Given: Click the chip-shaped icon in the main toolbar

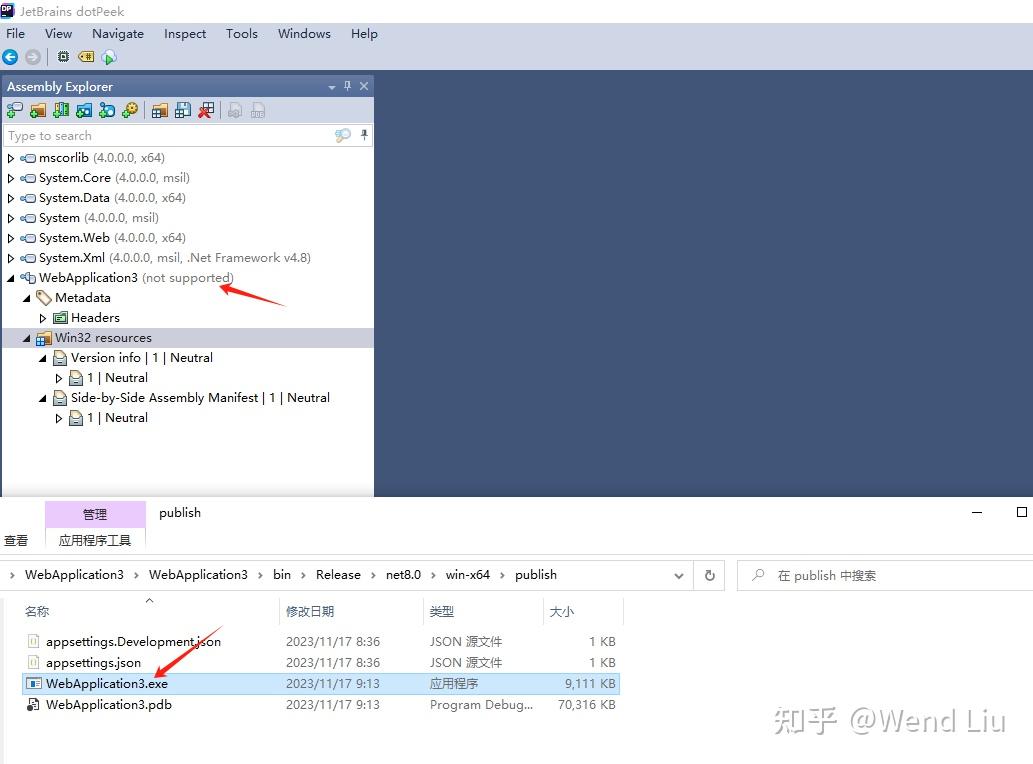Looking at the screenshot, I should coord(62,57).
